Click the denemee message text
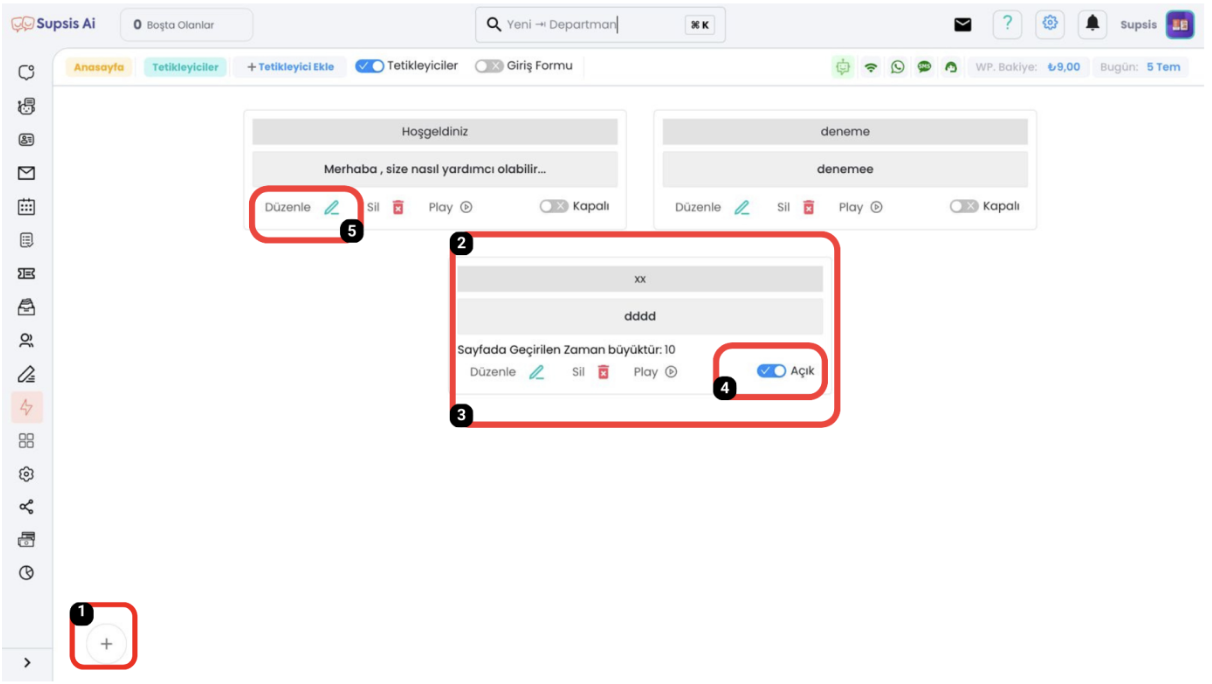This screenshot has width=1212, height=684. click(845, 169)
